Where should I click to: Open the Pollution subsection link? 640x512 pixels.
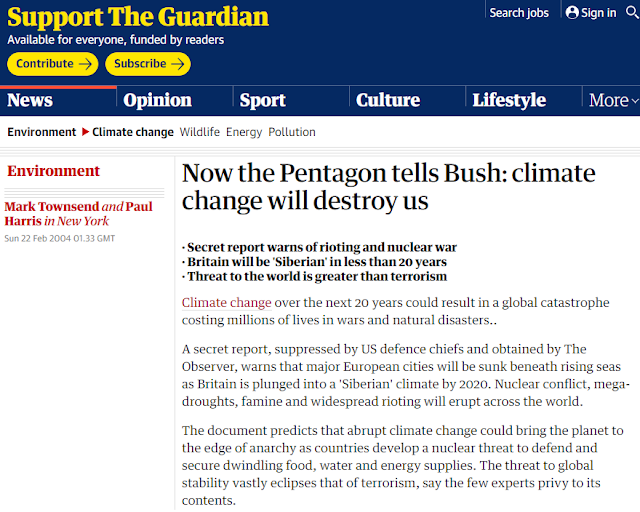coord(292,132)
